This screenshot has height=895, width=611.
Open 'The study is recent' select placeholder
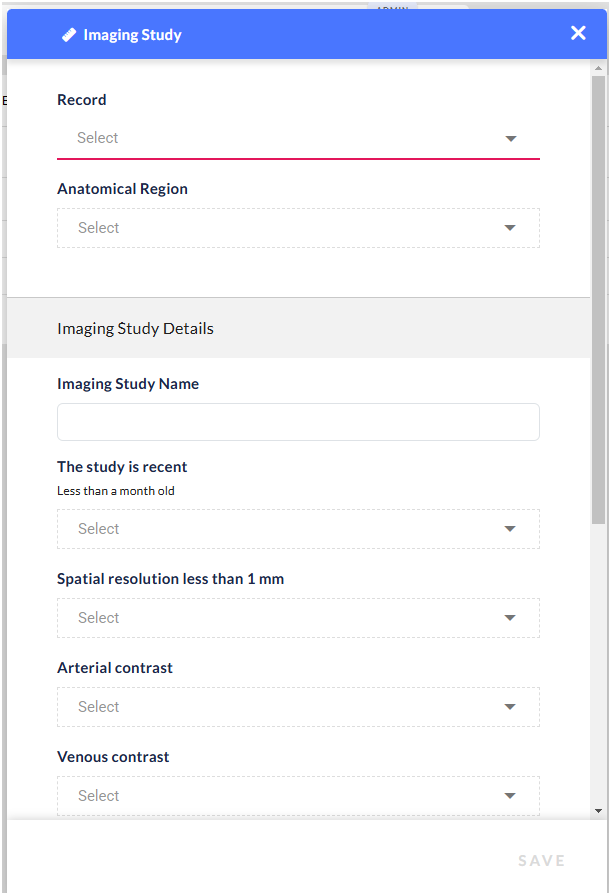(99, 529)
